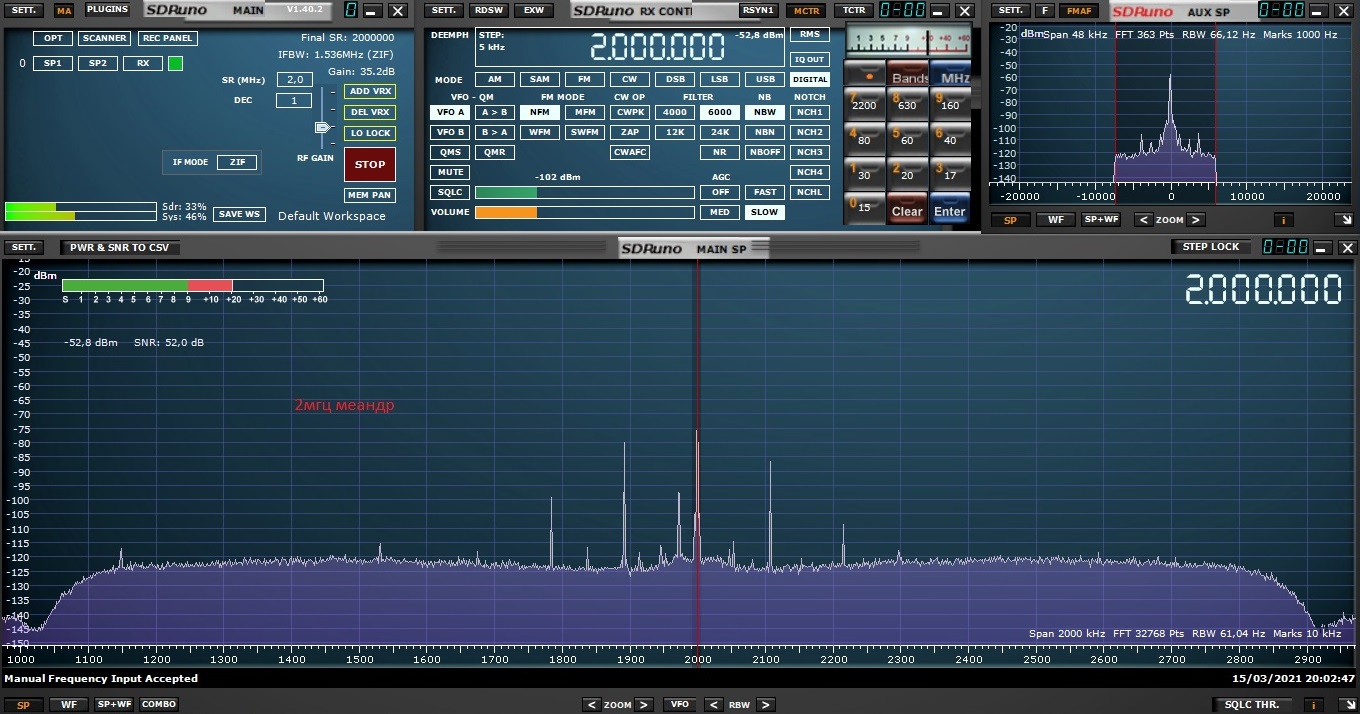This screenshot has height=714, width=1360.
Task: Set AGC to MED
Action: 720,212
